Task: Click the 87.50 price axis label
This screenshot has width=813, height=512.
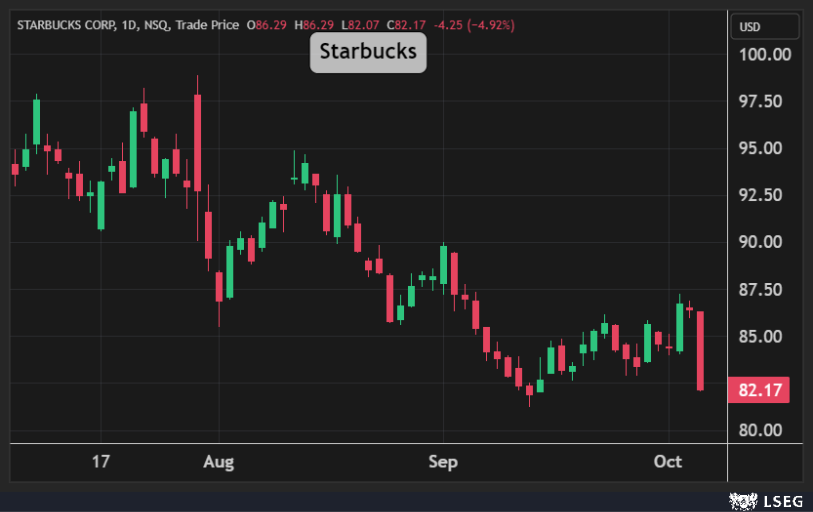Action: point(763,290)
